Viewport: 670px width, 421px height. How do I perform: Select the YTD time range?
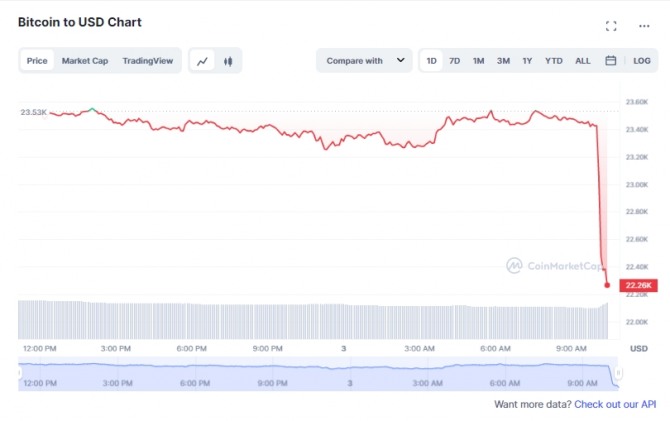tap(554, 61)
